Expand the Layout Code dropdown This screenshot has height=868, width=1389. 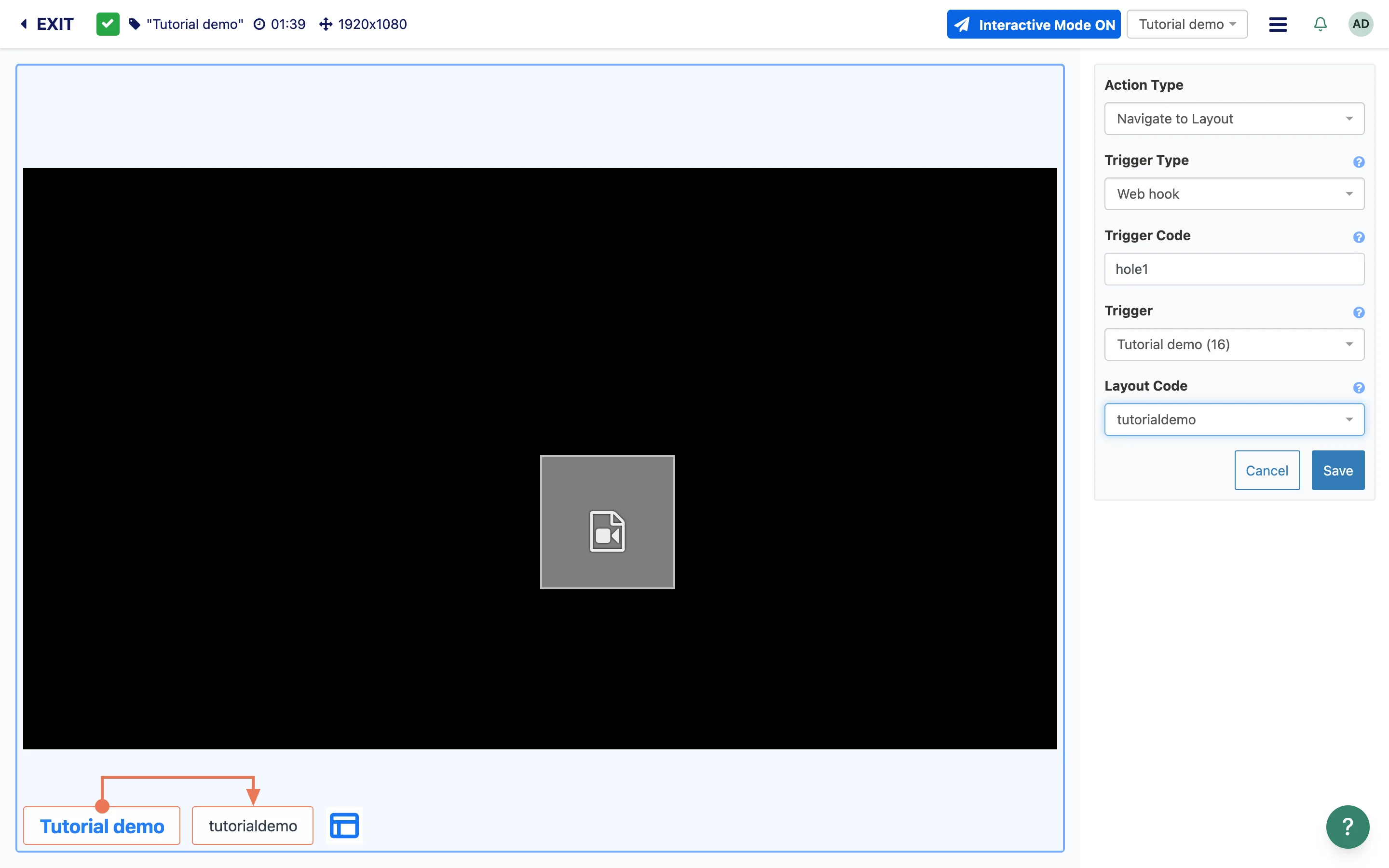coord(1234,420)
